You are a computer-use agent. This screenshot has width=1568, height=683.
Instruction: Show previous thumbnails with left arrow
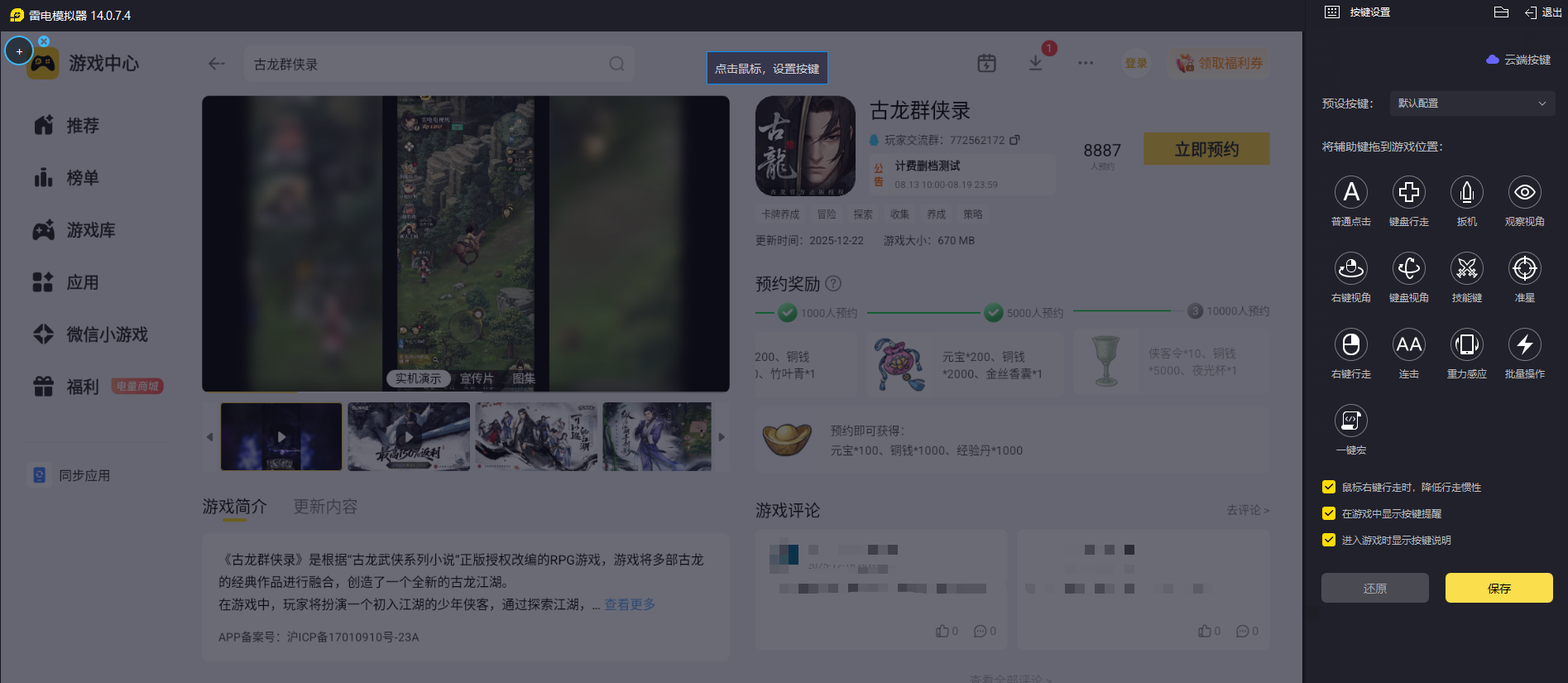(x=209, y=437)
